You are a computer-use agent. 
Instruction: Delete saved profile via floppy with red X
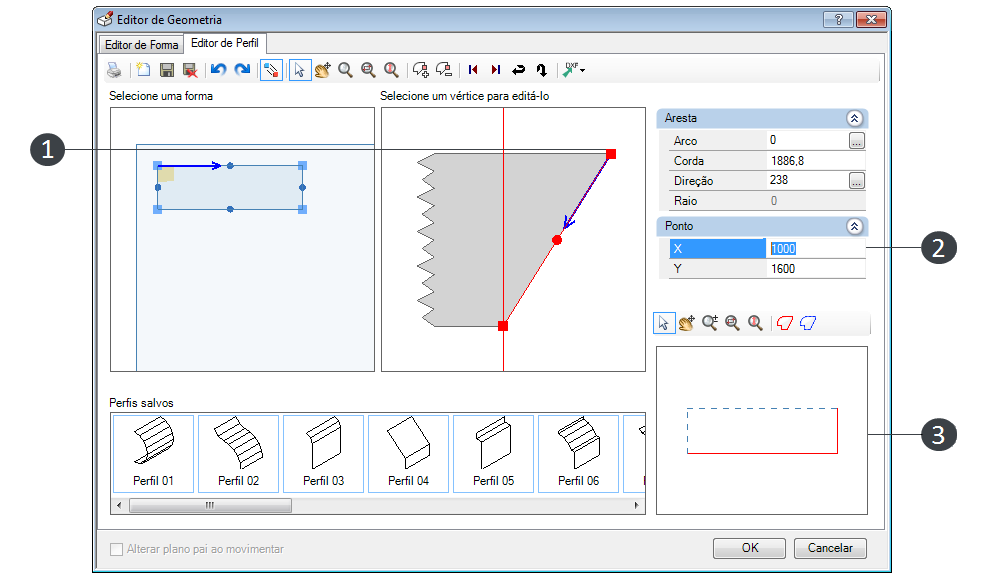[x=190, y=70]
